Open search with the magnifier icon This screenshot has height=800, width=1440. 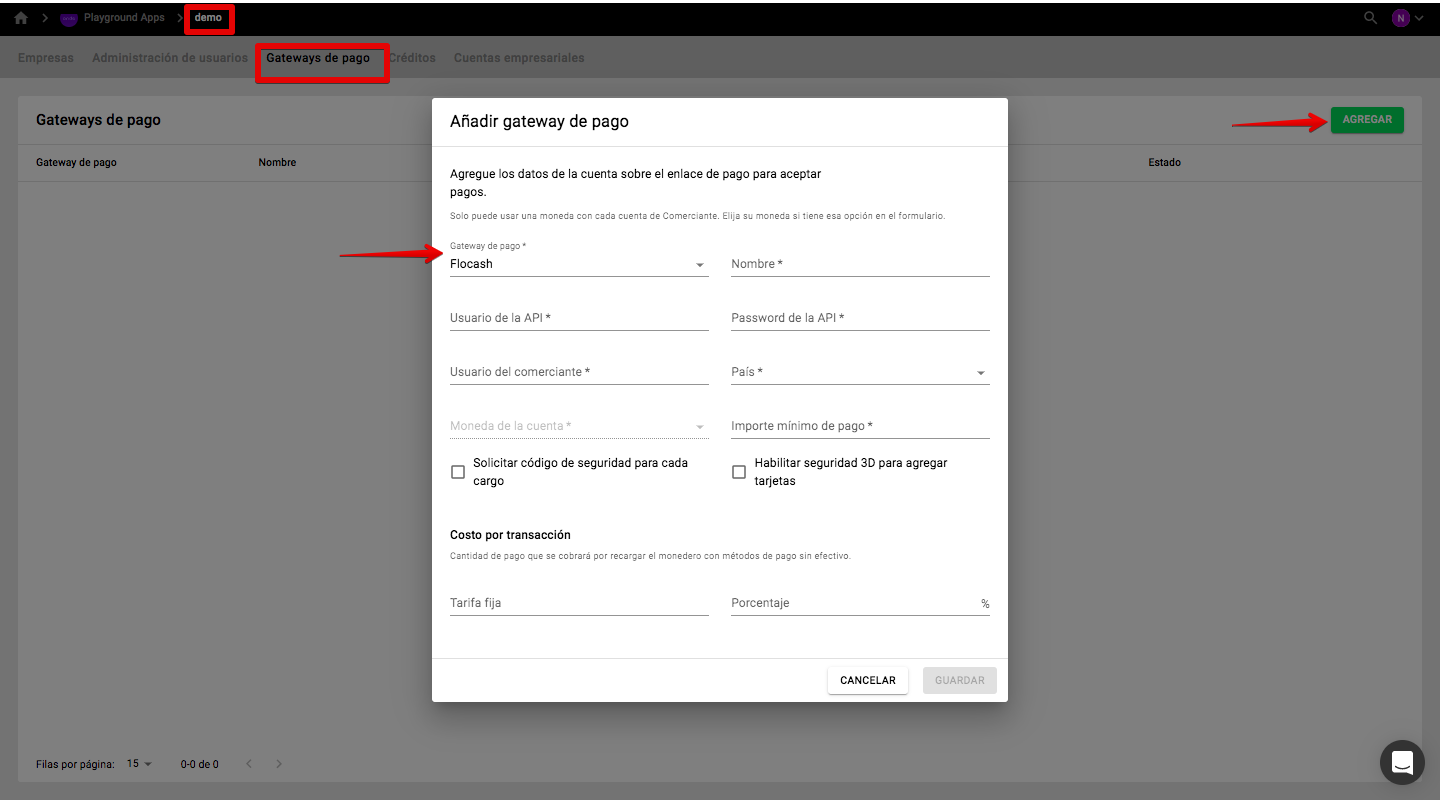tap(1371, 18)
